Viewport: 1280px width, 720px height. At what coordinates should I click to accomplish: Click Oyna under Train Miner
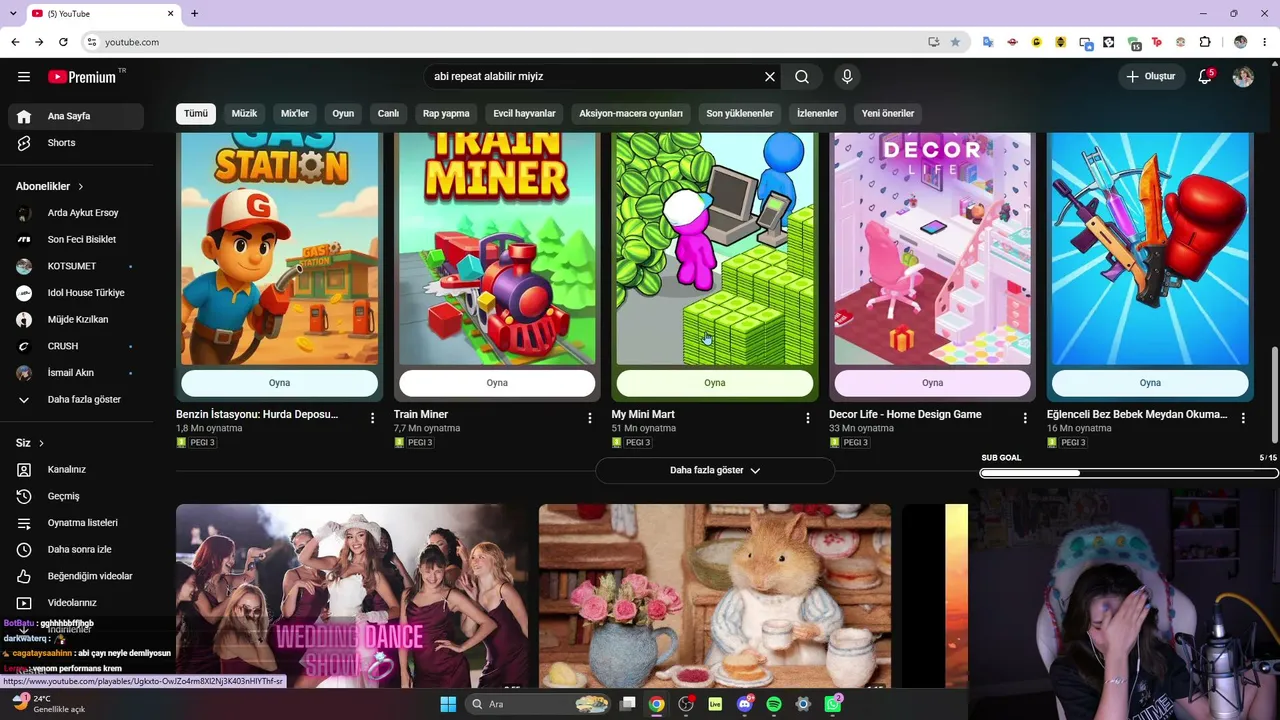497,383
